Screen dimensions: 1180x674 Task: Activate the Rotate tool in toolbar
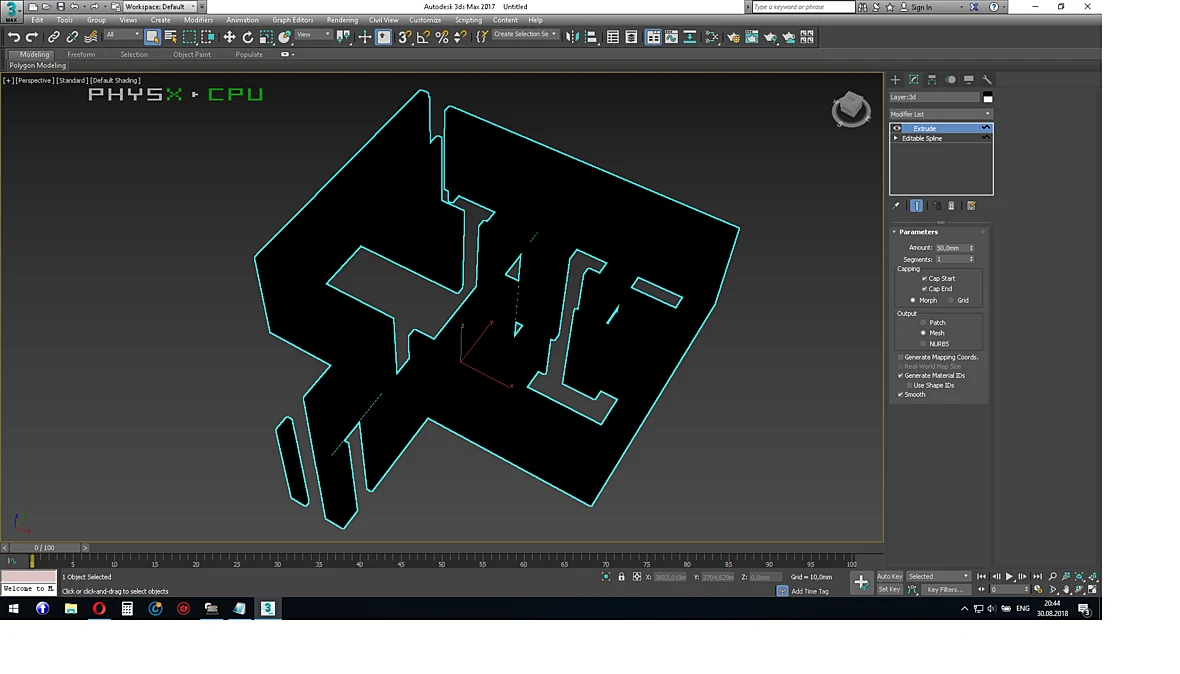pyautogui.click(x=248, y=37)
